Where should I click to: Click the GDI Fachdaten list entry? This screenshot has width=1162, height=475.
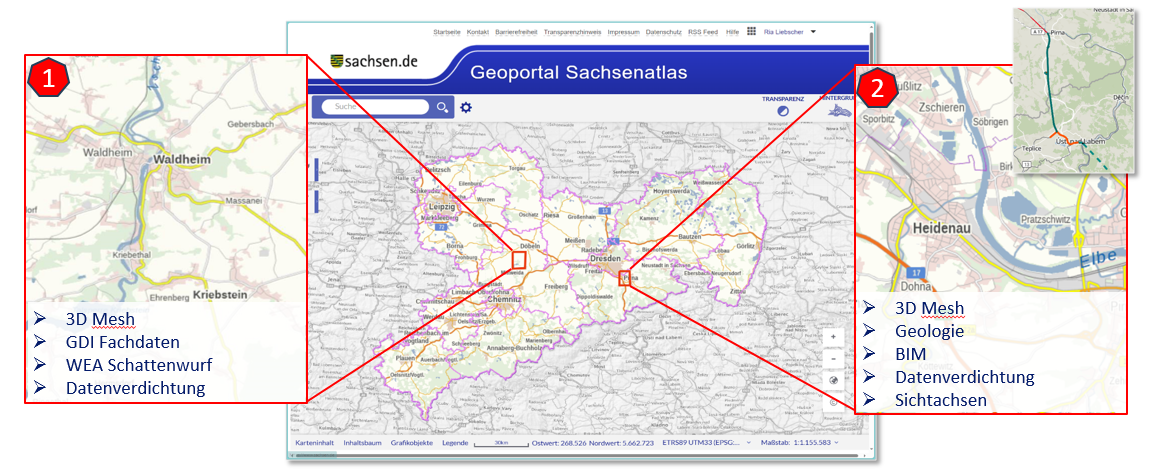(x=122, y=343)
